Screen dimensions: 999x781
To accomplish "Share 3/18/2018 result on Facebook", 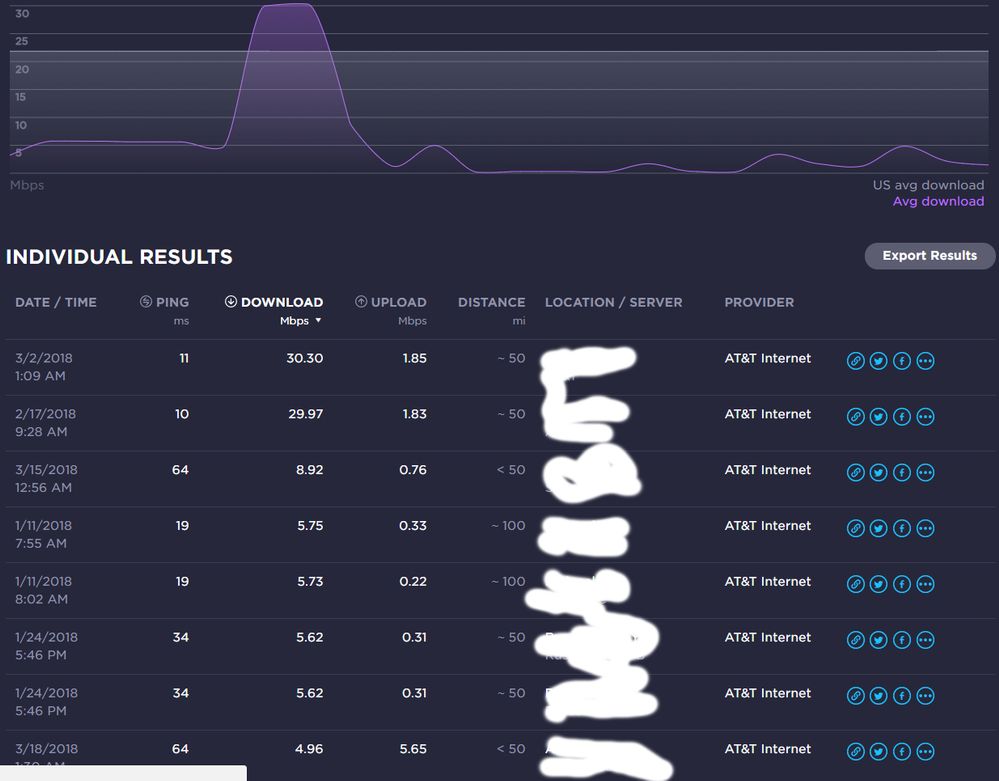I will pos(902,752).
